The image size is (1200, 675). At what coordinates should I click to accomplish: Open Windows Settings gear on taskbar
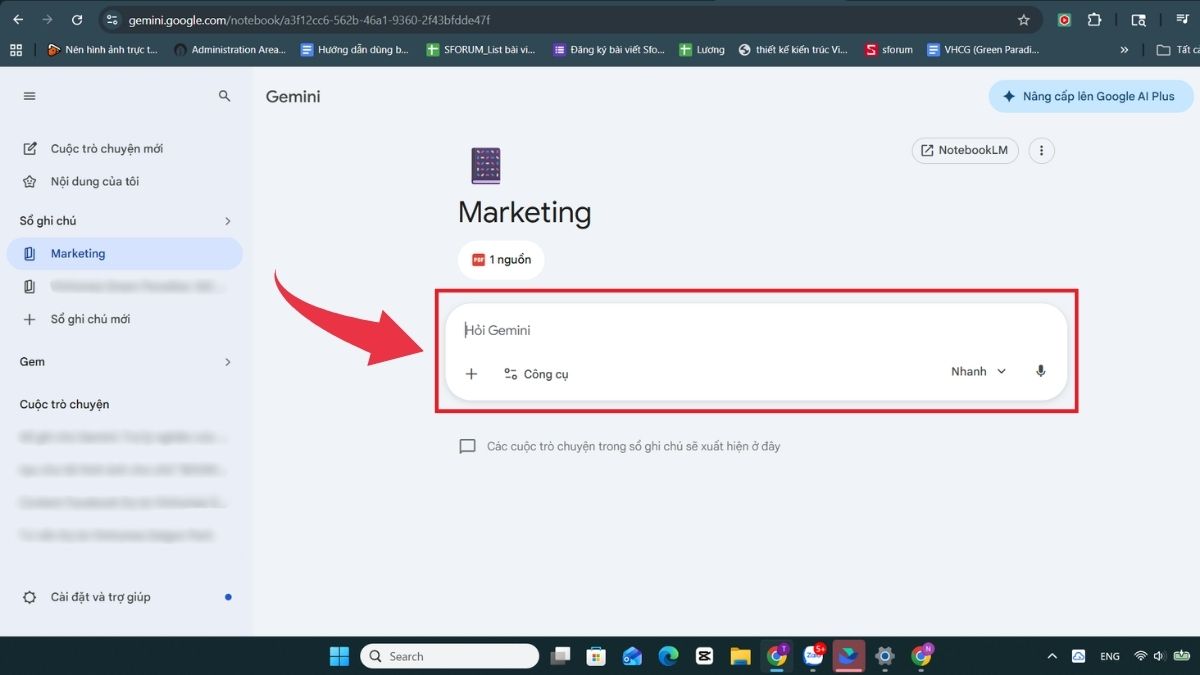click(885, 656)
